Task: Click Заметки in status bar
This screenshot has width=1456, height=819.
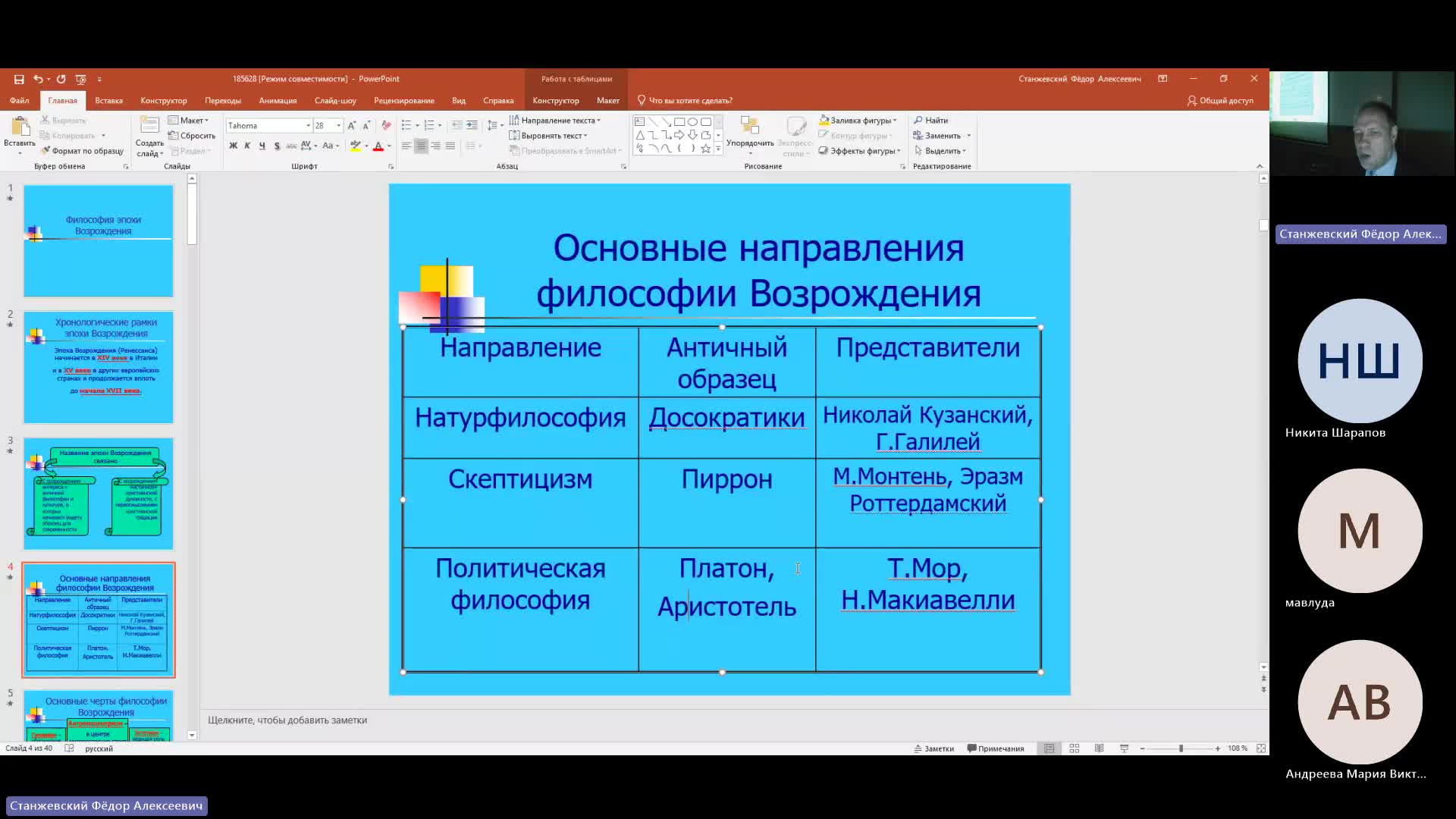Action: pos(934,748)
